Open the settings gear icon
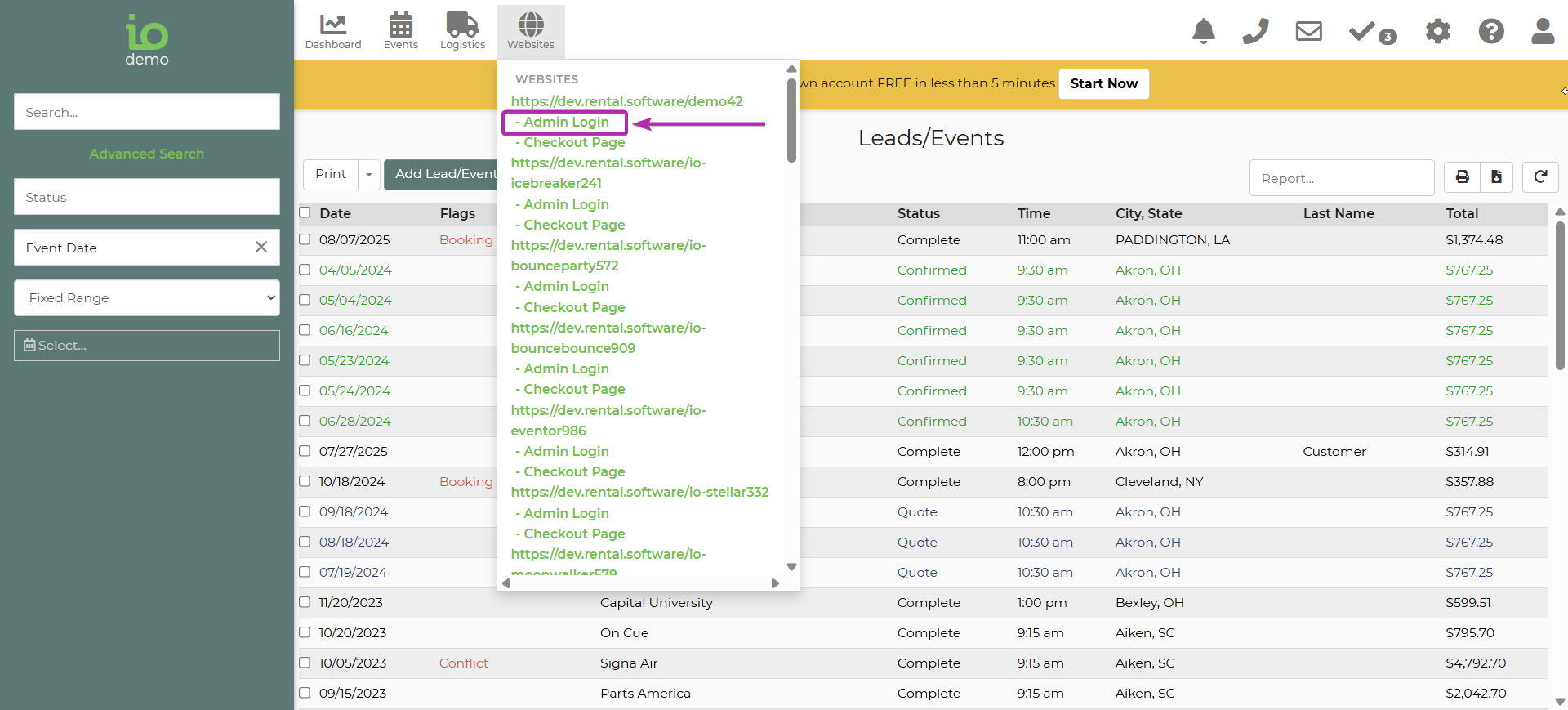The width and height of the screenshot is (1568, 710). tap(1437, 31)
